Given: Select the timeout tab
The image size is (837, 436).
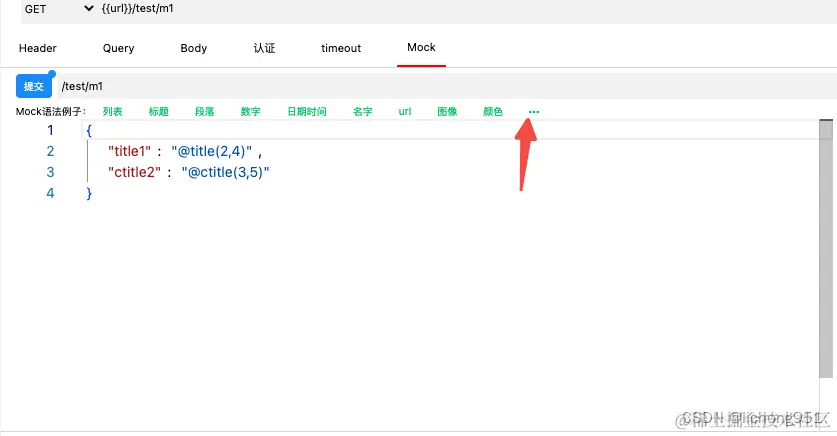Looking at the screenshot, I should coord(341,48).
